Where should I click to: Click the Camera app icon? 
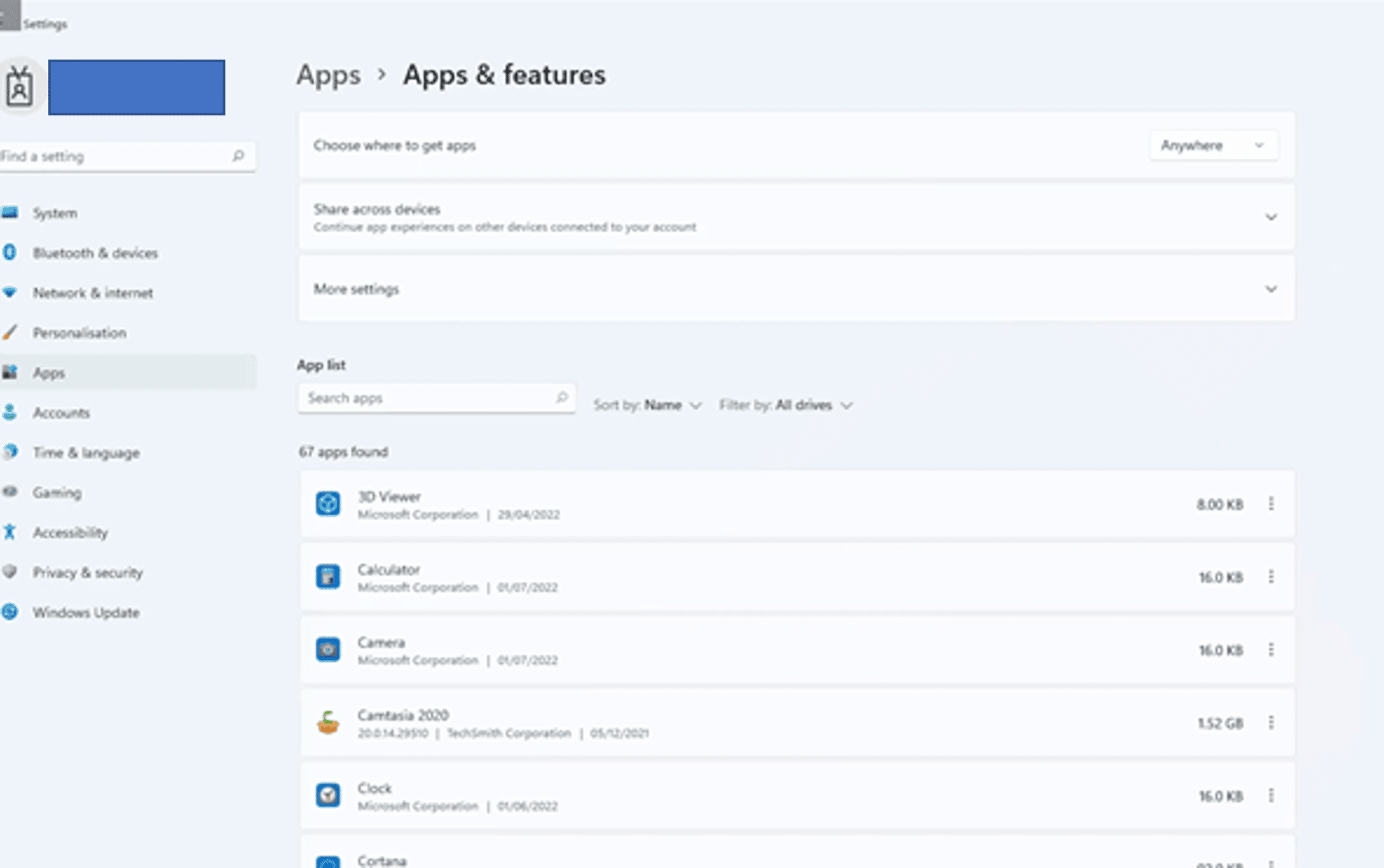(328, 650)
